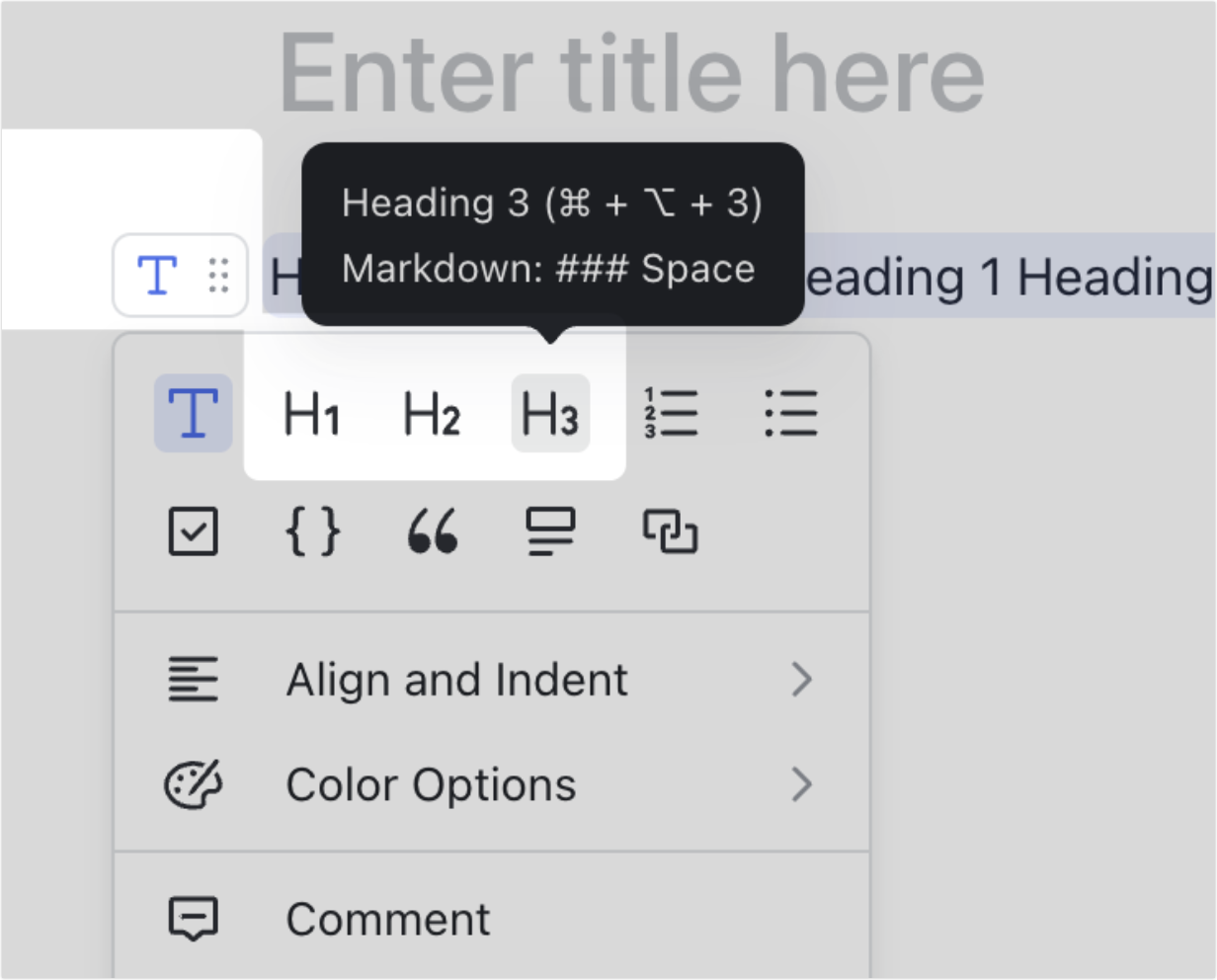The width and height of the screenshot is (1217, 980).
Task: Enable Heading 3 on the selected text
Action: (550, 413)
